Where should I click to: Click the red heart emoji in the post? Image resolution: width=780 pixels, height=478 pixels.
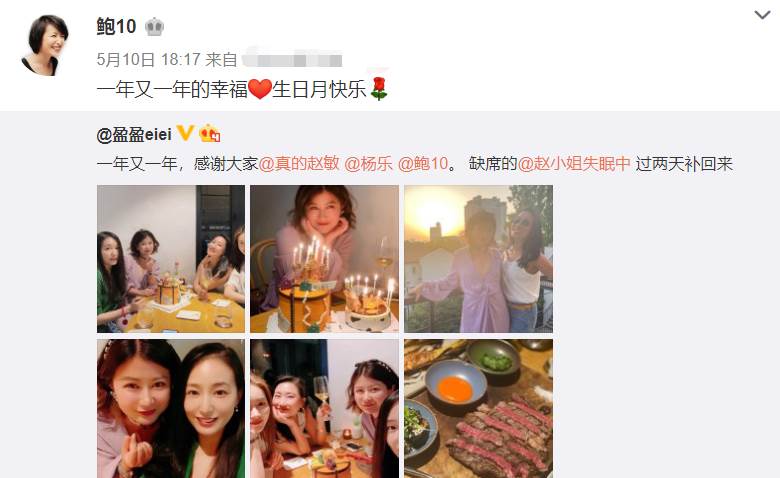click(260, 90)
